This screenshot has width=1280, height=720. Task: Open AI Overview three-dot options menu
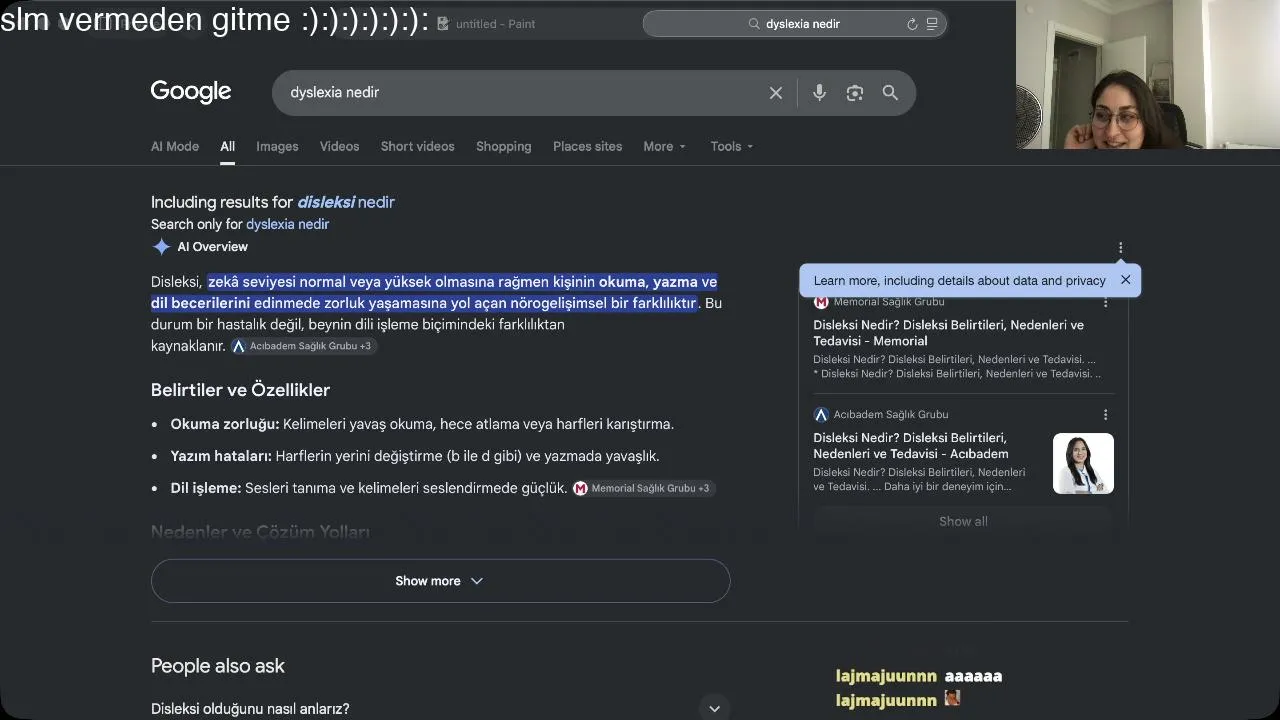pyautogui.click(x=1120, y=248)
